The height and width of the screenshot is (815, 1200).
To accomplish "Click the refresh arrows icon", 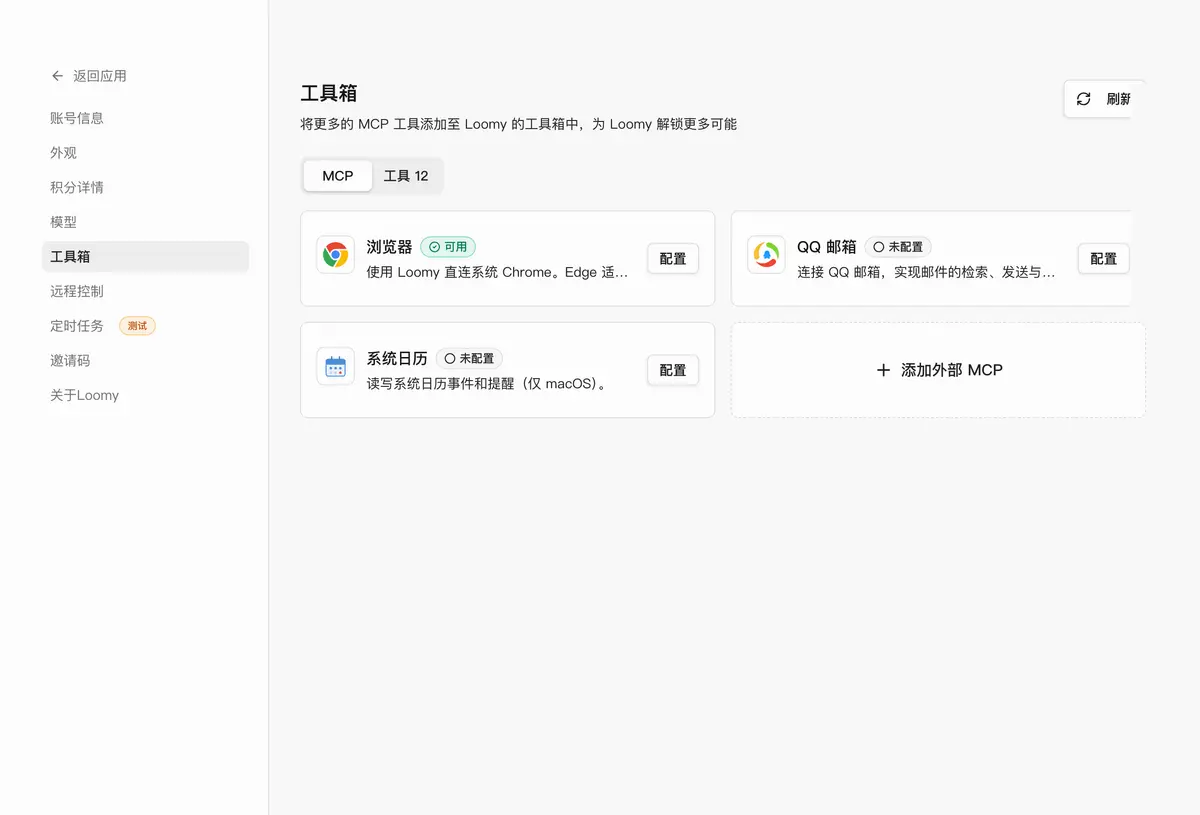I will click(1083, 99).
